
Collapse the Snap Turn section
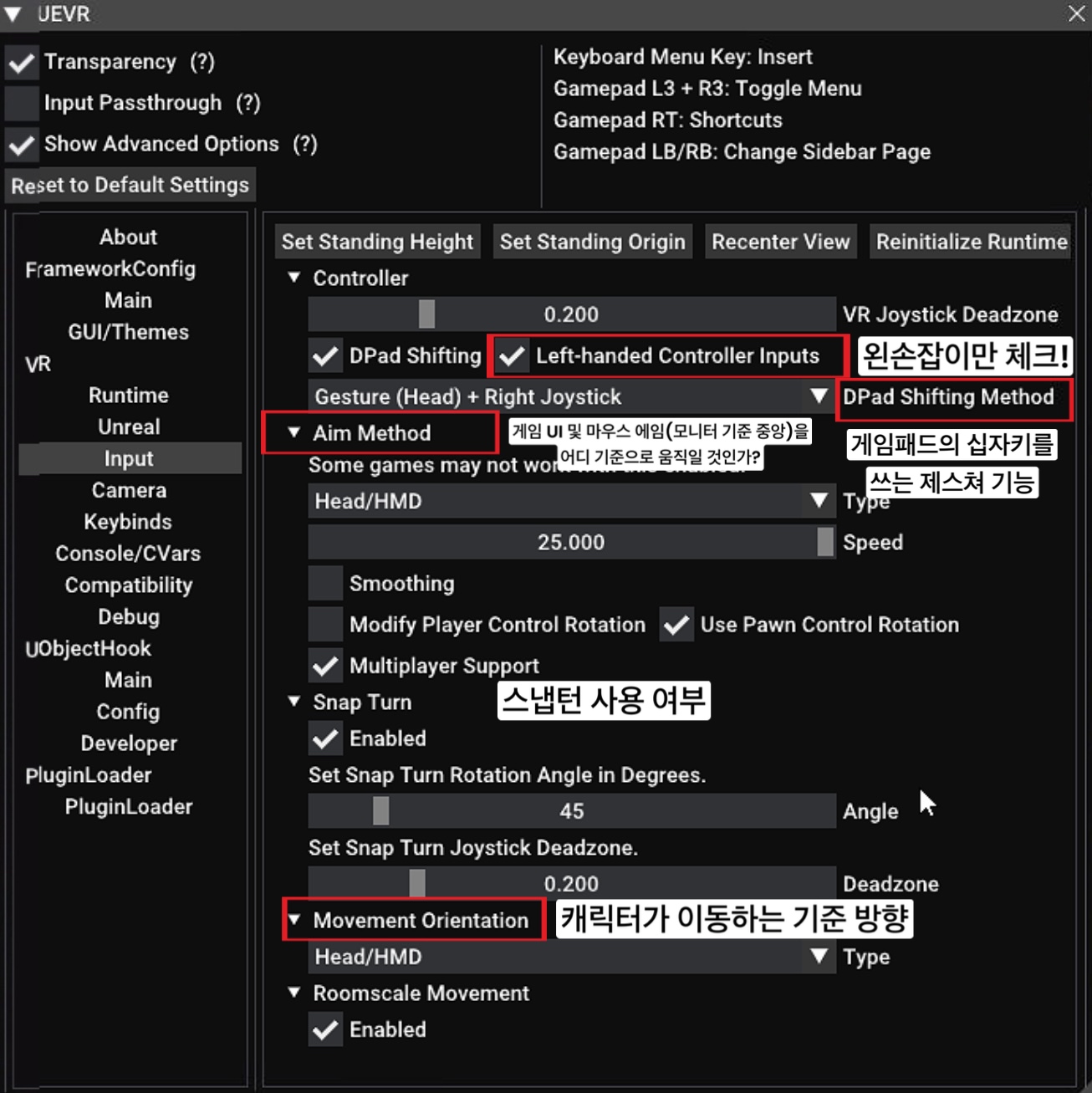tap(294, 702)
